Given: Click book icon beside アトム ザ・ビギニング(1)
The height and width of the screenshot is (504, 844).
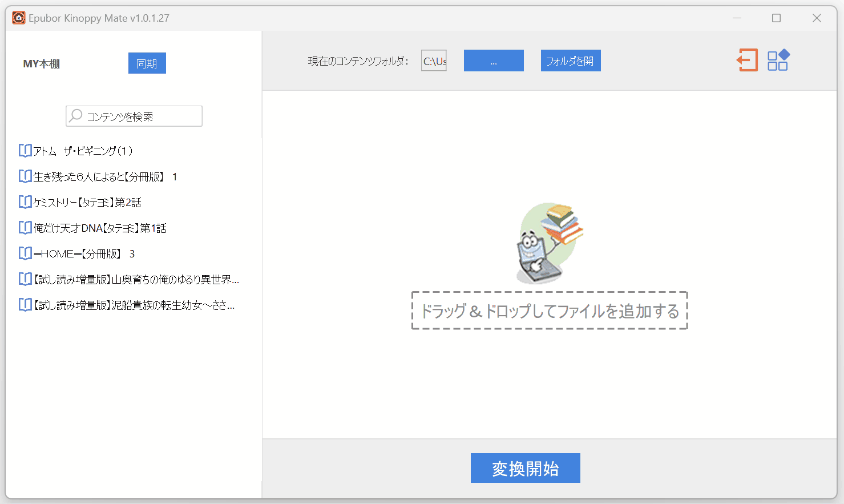Looking at the screenshot, I should click(25, 151).
